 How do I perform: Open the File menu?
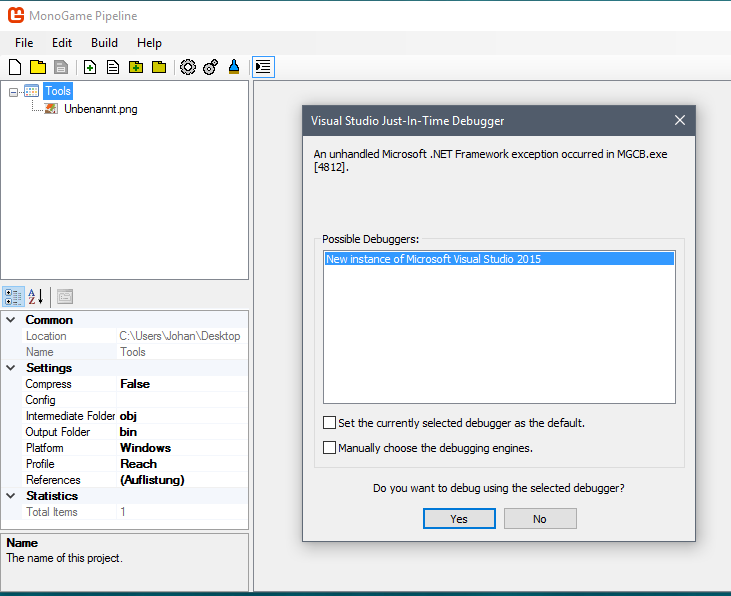[24, 43]
